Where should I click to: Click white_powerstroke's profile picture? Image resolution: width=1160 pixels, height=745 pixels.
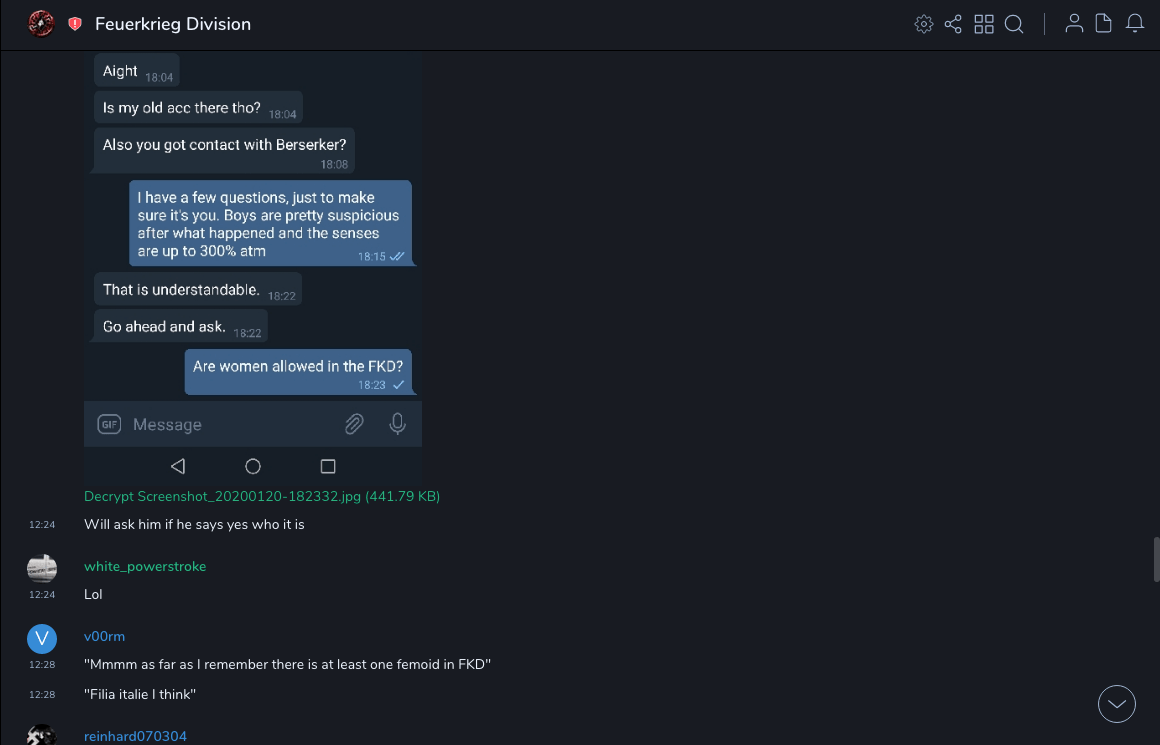click(x=42, y=568)
